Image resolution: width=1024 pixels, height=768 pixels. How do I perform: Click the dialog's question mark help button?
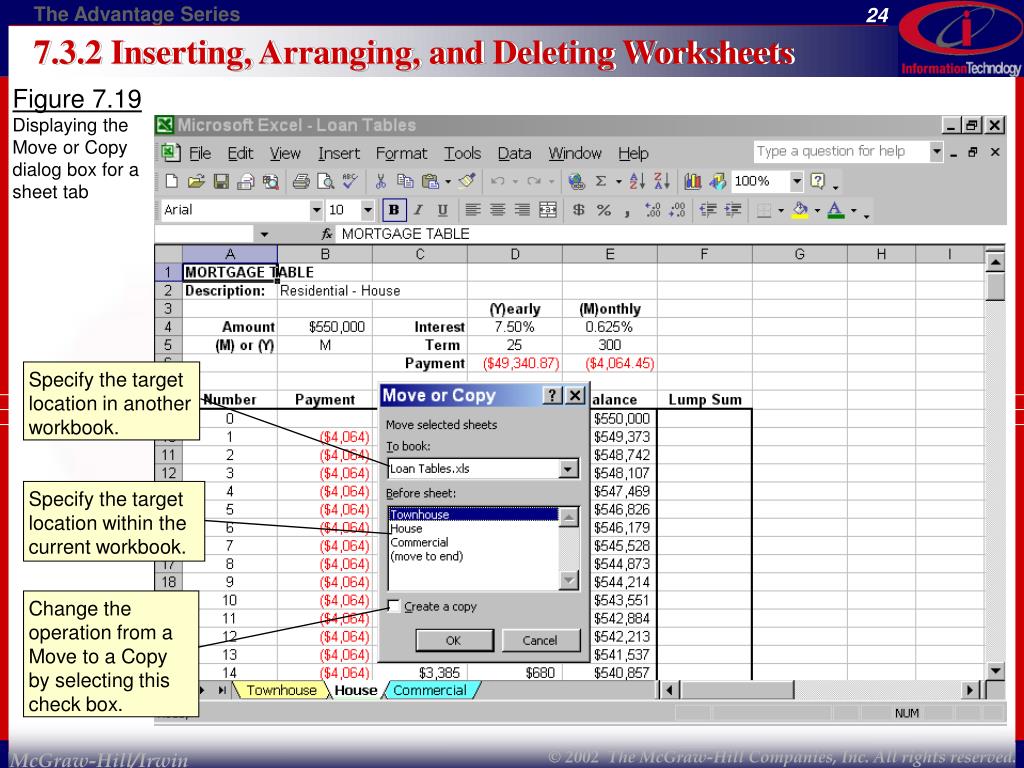(552, 395)
